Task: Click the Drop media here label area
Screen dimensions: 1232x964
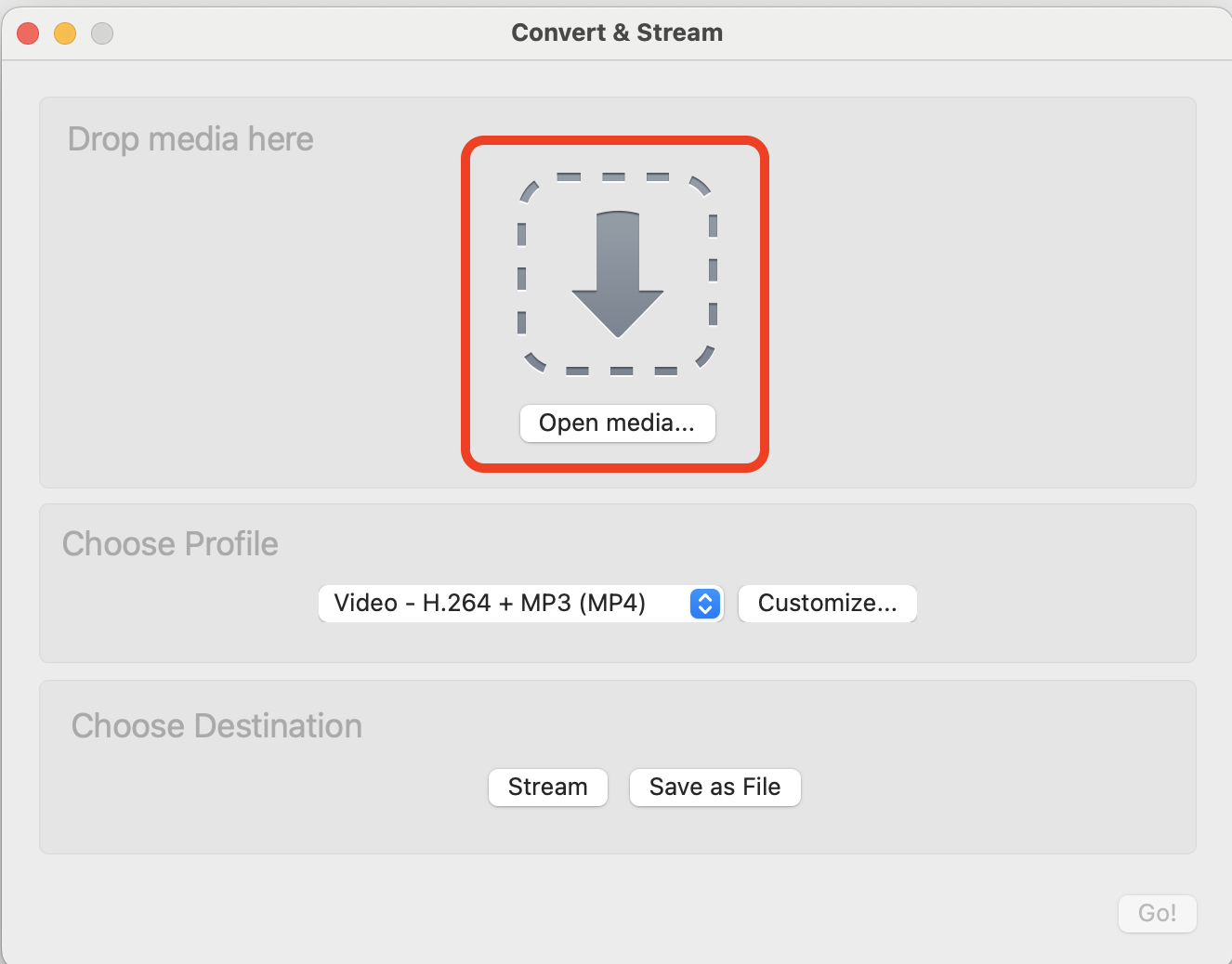Action: 190,138
